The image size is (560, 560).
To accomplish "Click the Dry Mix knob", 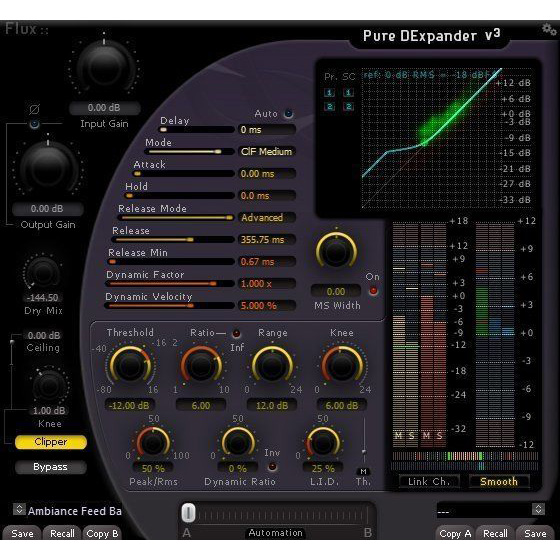I will point(43,273).
